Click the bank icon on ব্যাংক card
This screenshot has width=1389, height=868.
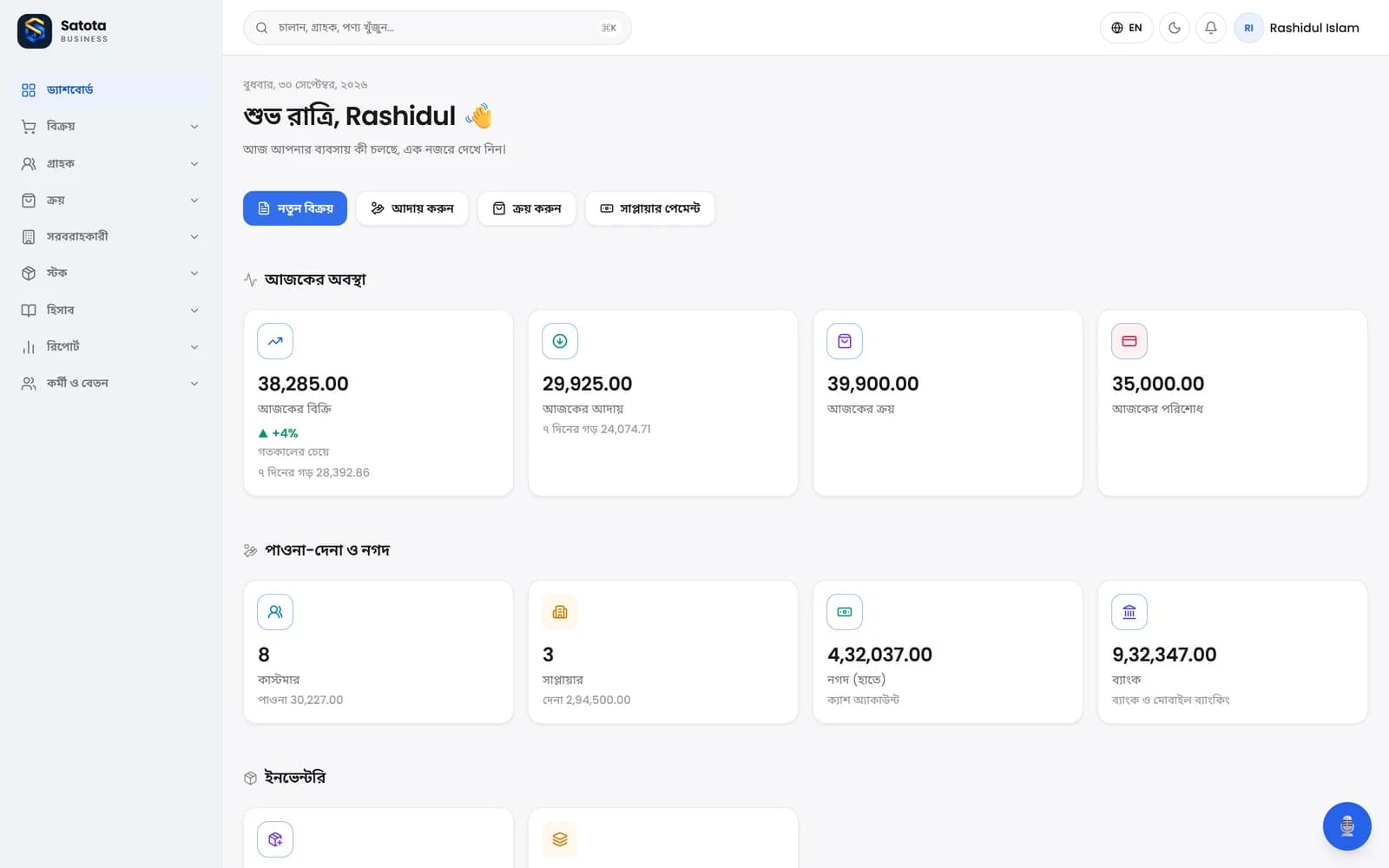(x=1129, y=612)
